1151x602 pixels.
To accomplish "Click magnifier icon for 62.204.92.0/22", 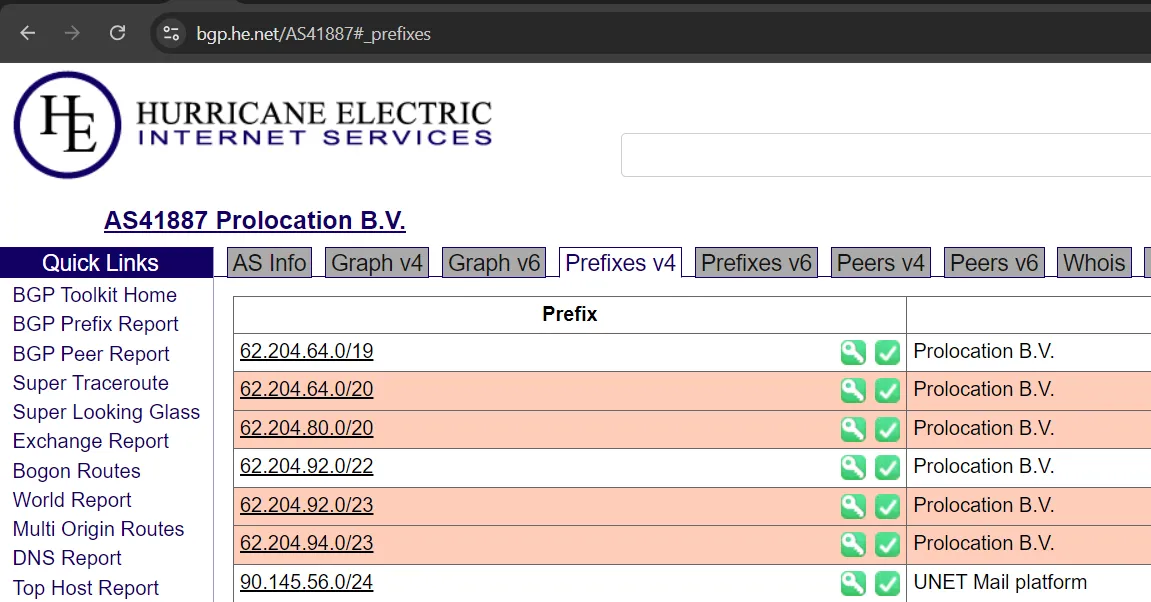I will (x=853, y=467).
